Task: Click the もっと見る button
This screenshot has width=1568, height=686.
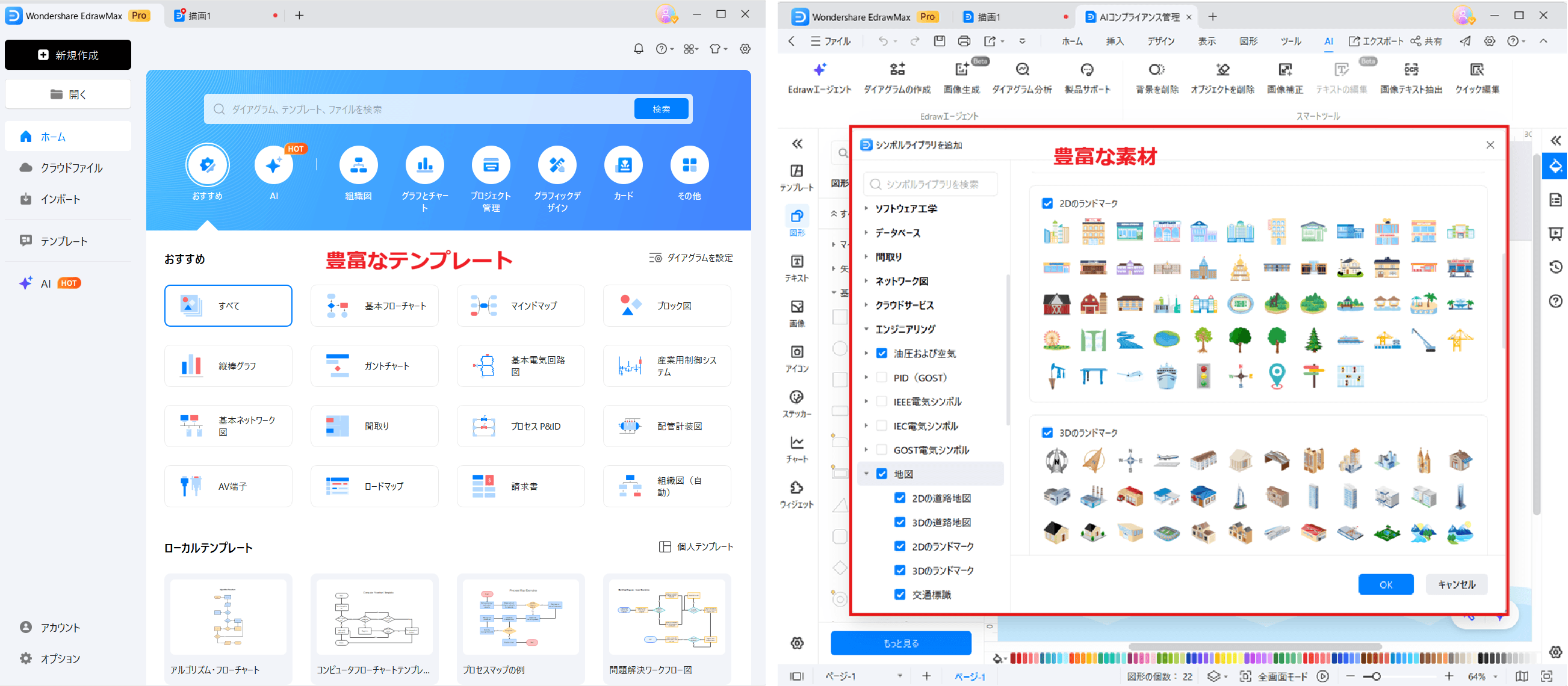Action: tap(901, 643)
